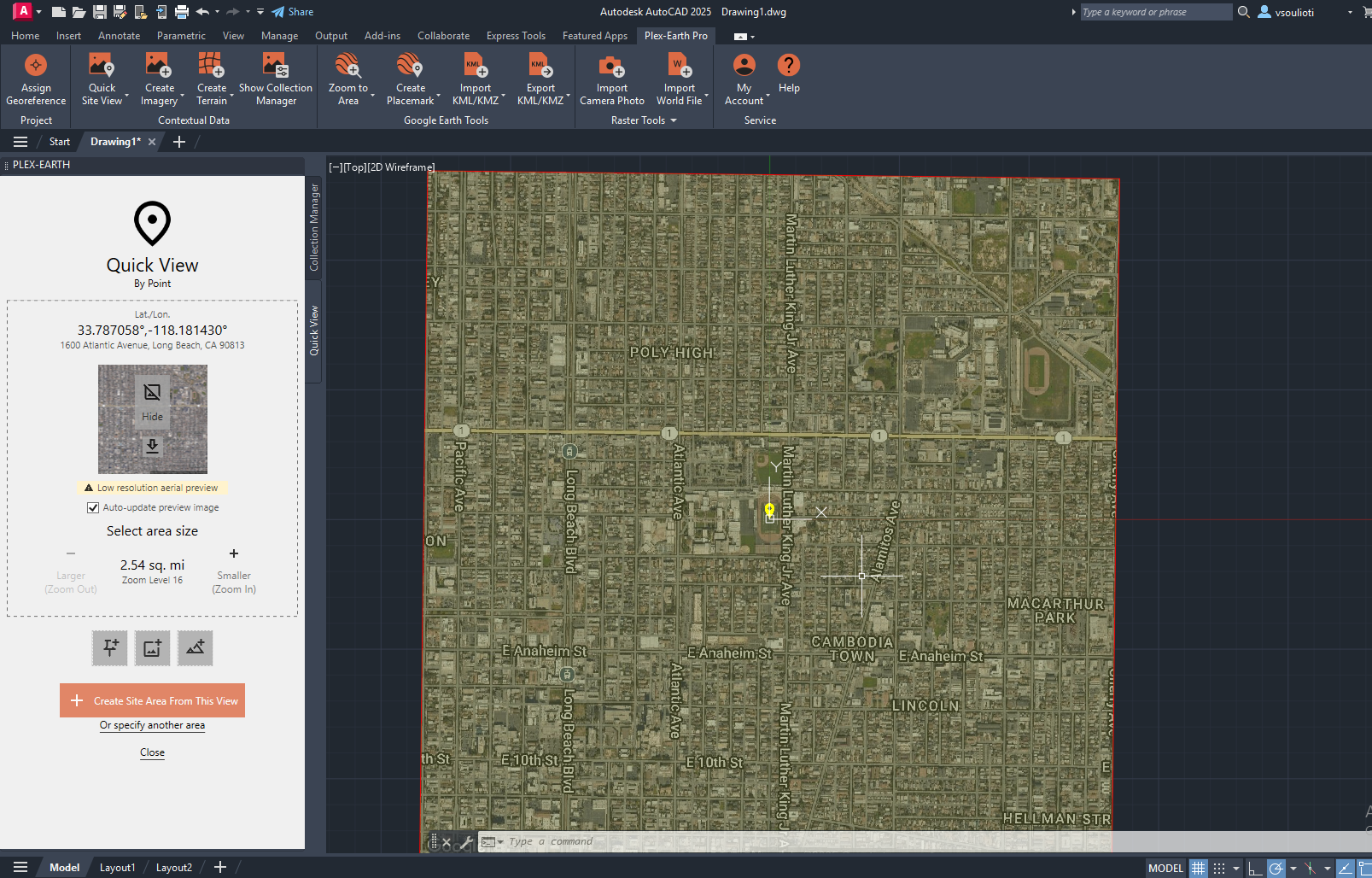Open the My Account icon

744,66
